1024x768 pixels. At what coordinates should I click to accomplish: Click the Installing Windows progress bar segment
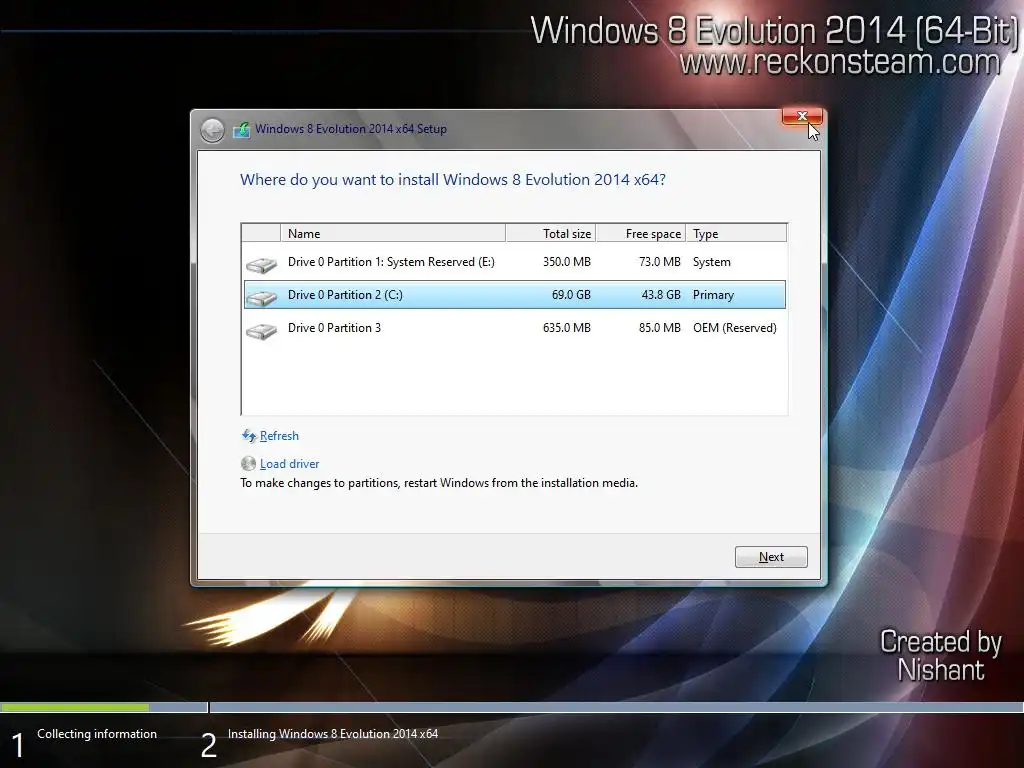[616, 707]
